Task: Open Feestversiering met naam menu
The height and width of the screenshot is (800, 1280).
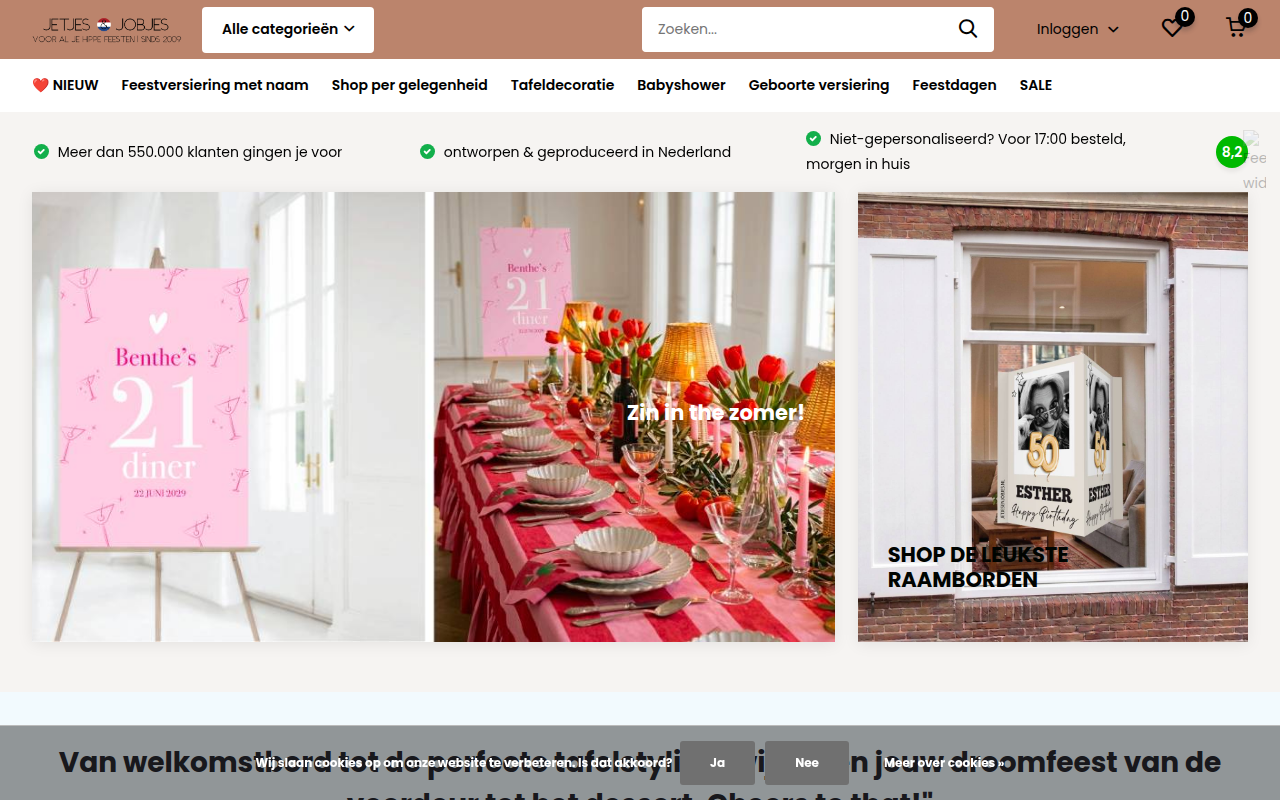Action: click(215, 85)
